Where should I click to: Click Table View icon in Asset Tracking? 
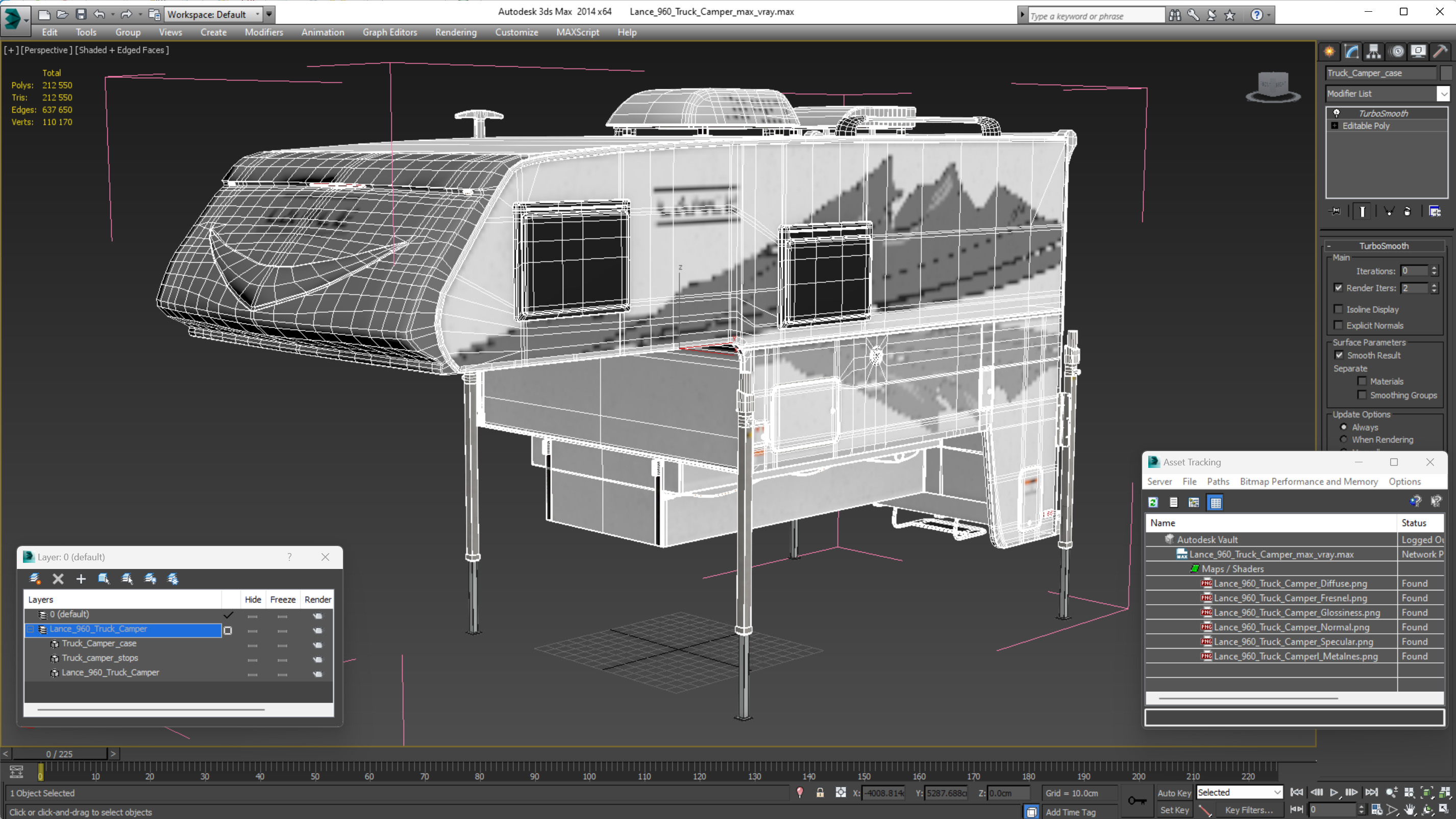[1215, 502]
